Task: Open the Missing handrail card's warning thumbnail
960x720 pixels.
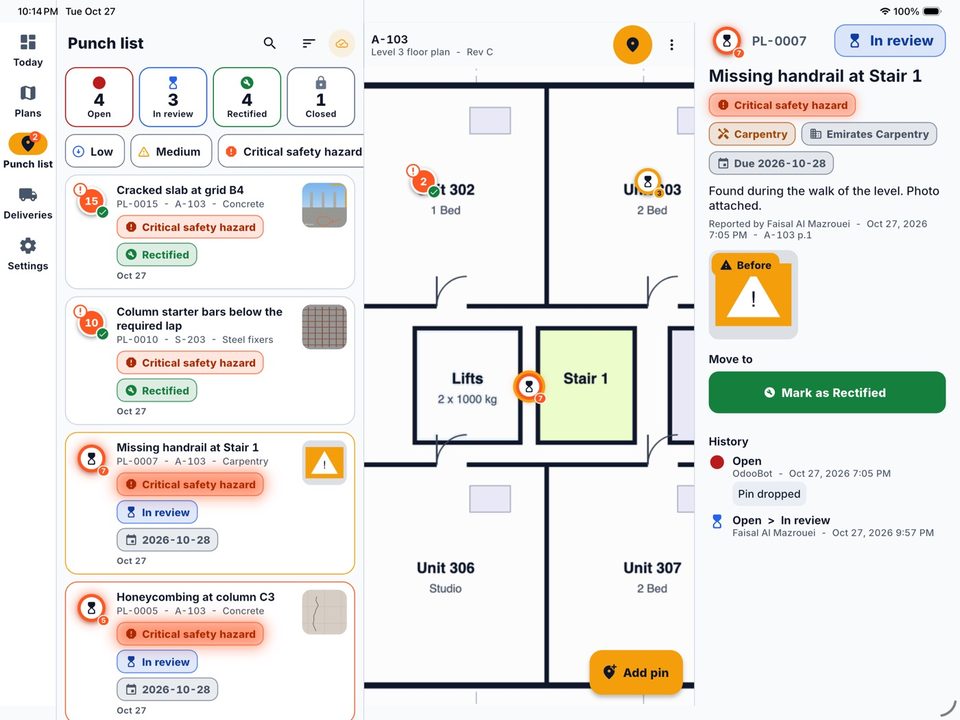Action: point(324,463)
